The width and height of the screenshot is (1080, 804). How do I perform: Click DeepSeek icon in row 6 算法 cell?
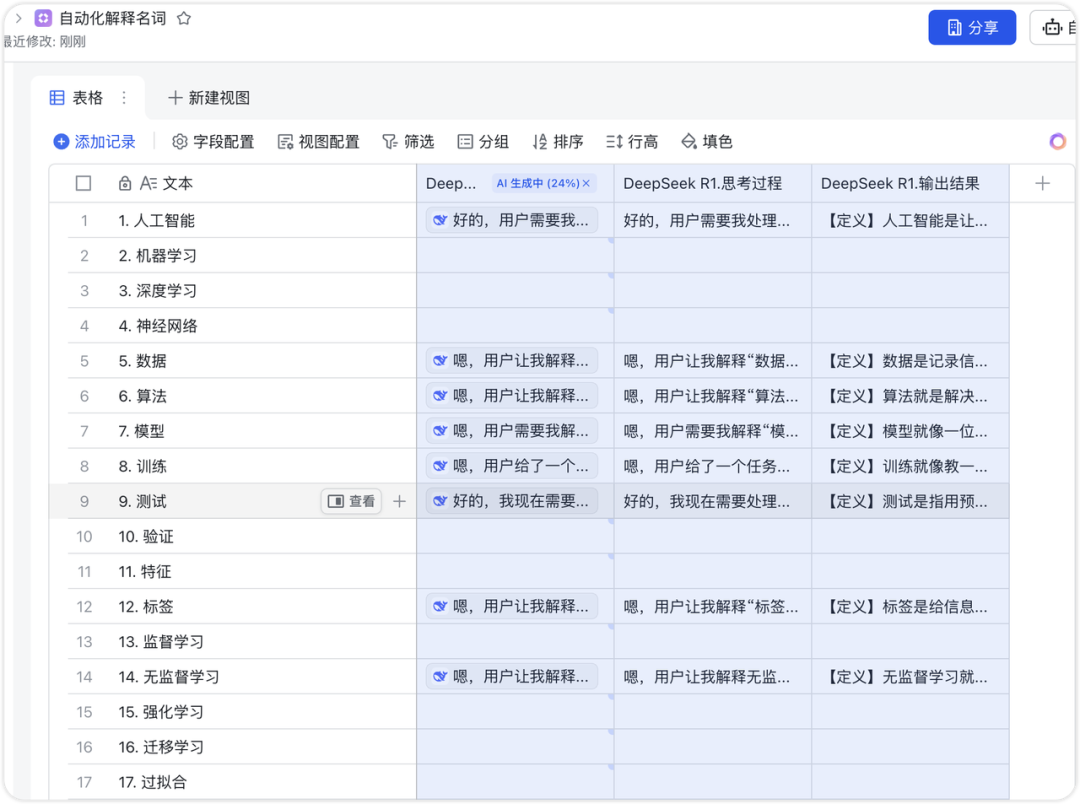439,395
